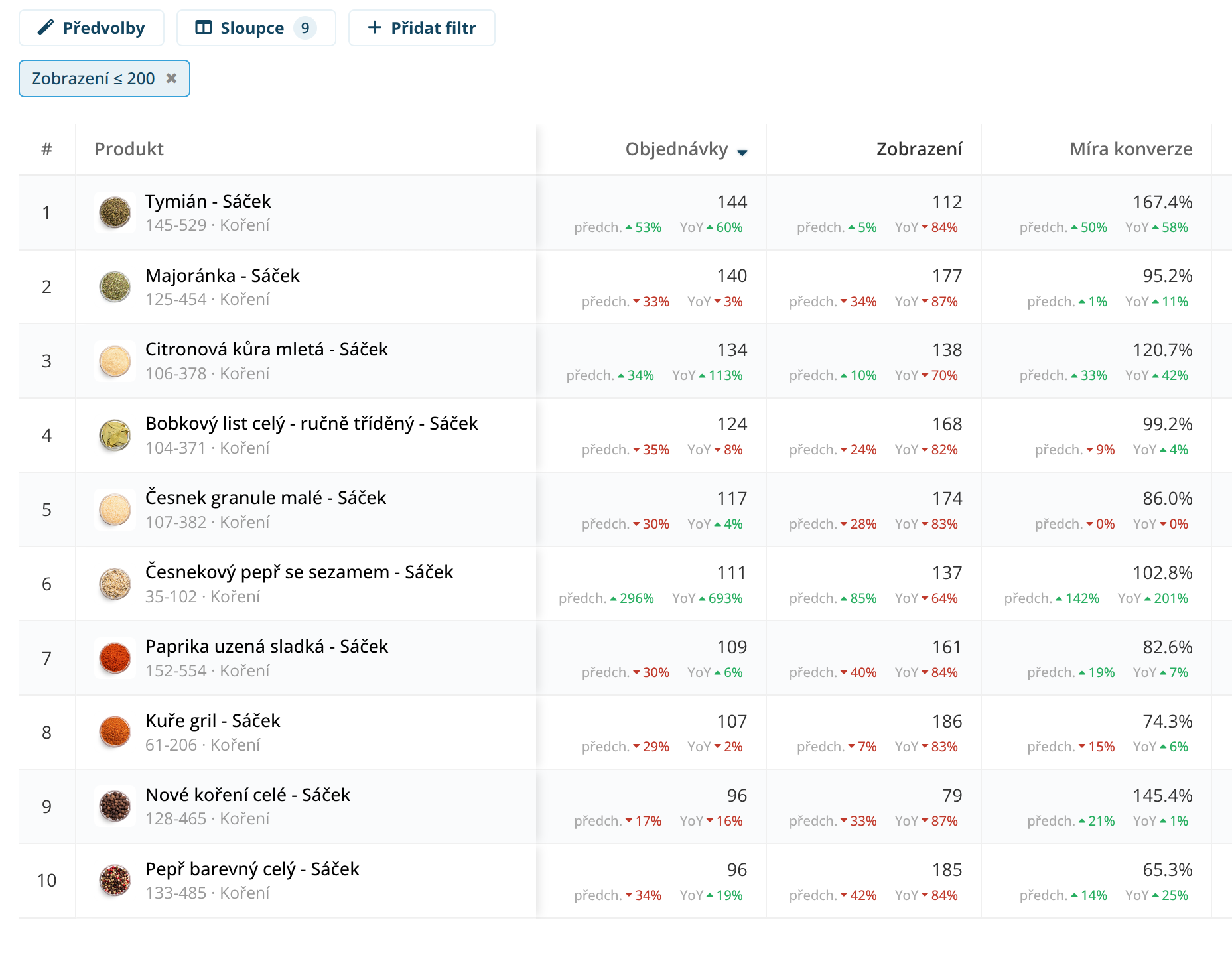Click Paprika uzená sladká product image

click(115, 658)
